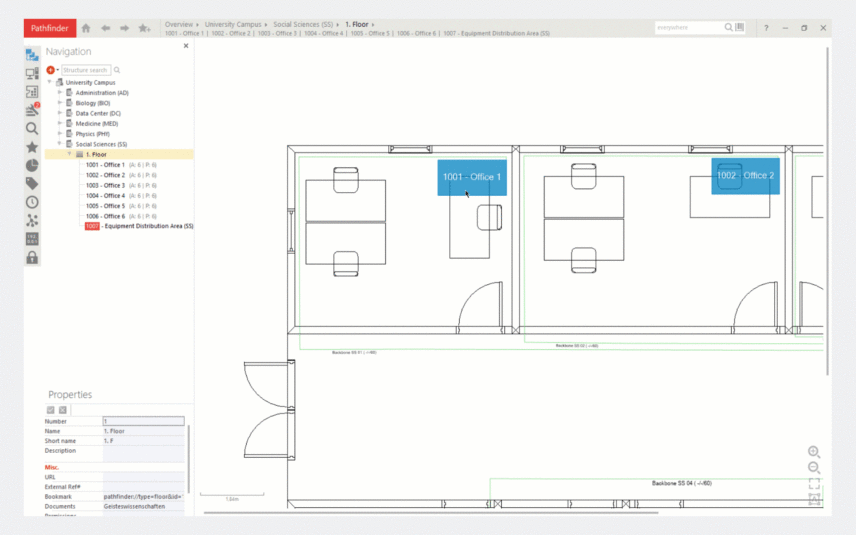Select University Campus in the tree
This screenshot has width=856, height=535.
(90, 82)
